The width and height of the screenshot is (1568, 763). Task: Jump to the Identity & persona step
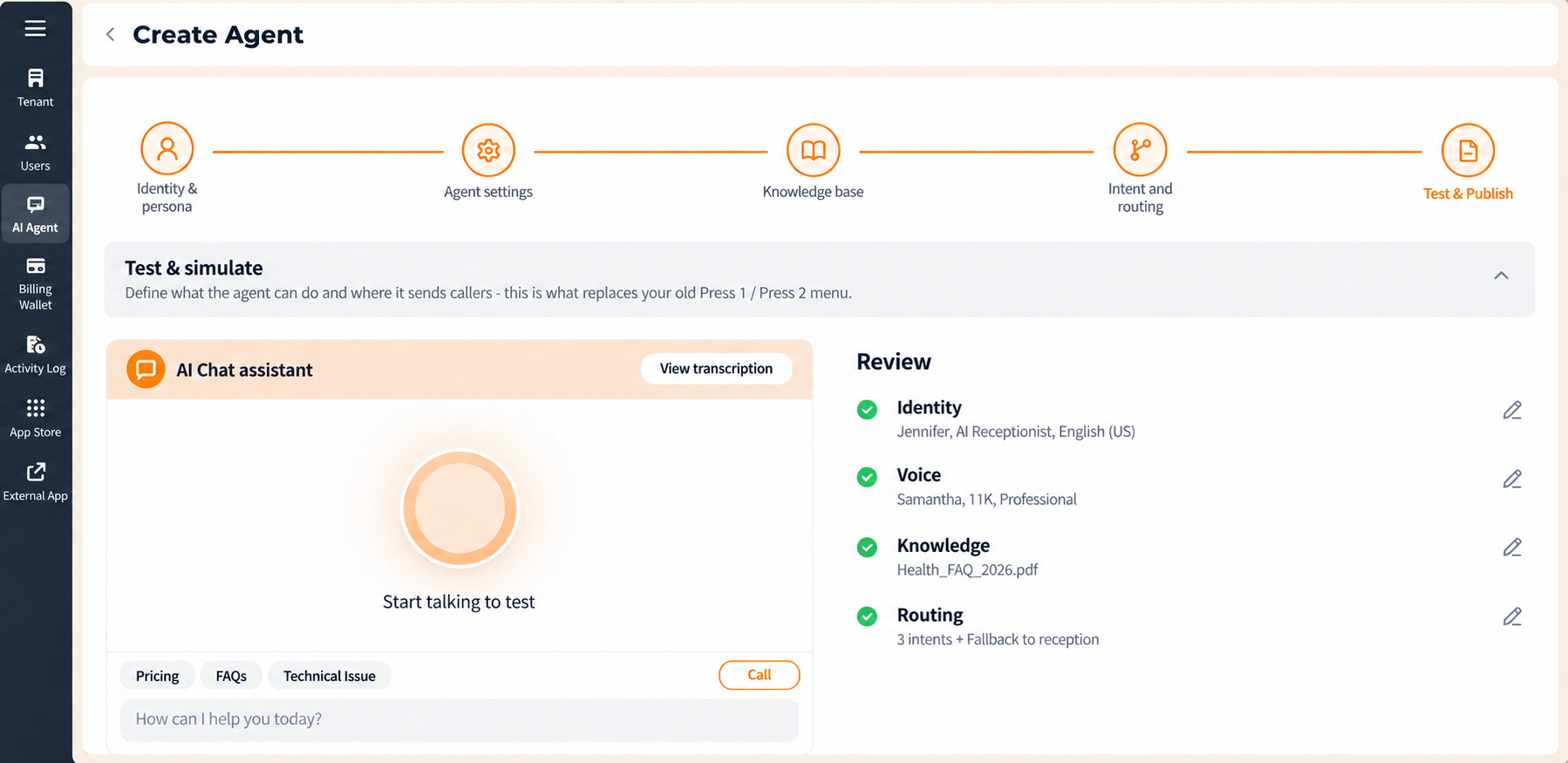(167, 168)
